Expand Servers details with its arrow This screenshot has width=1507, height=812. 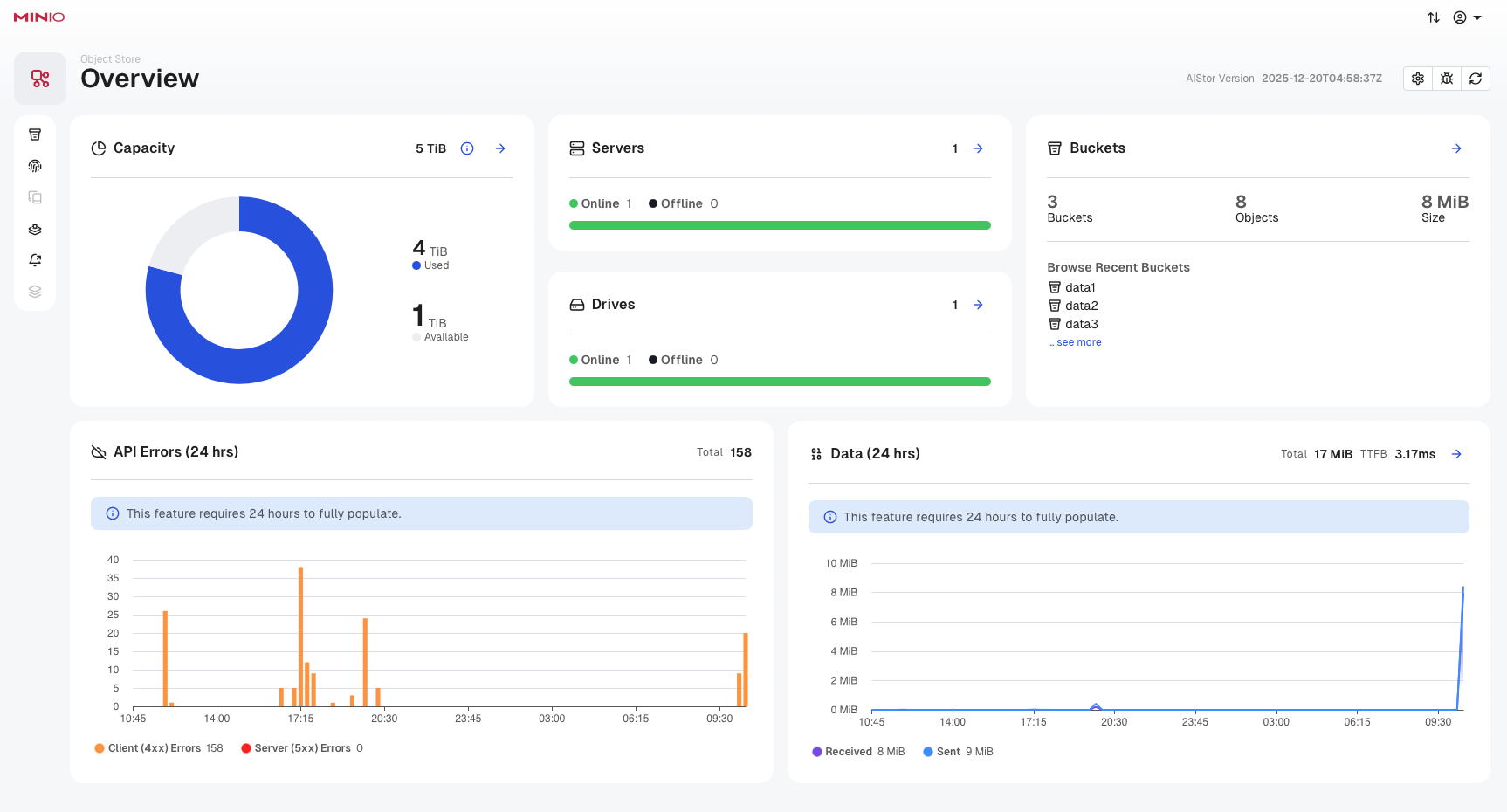(978, 148)
